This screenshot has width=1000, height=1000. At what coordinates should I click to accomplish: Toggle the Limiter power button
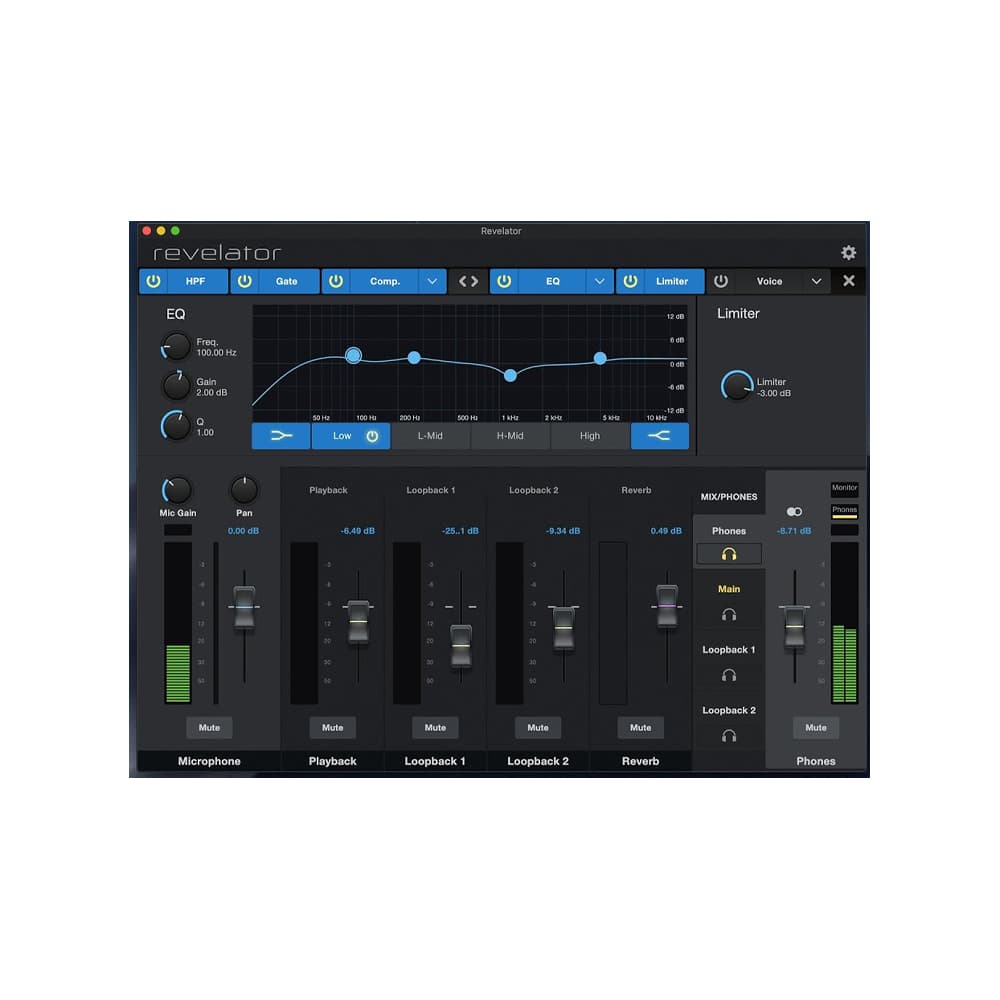pos(630,281)
